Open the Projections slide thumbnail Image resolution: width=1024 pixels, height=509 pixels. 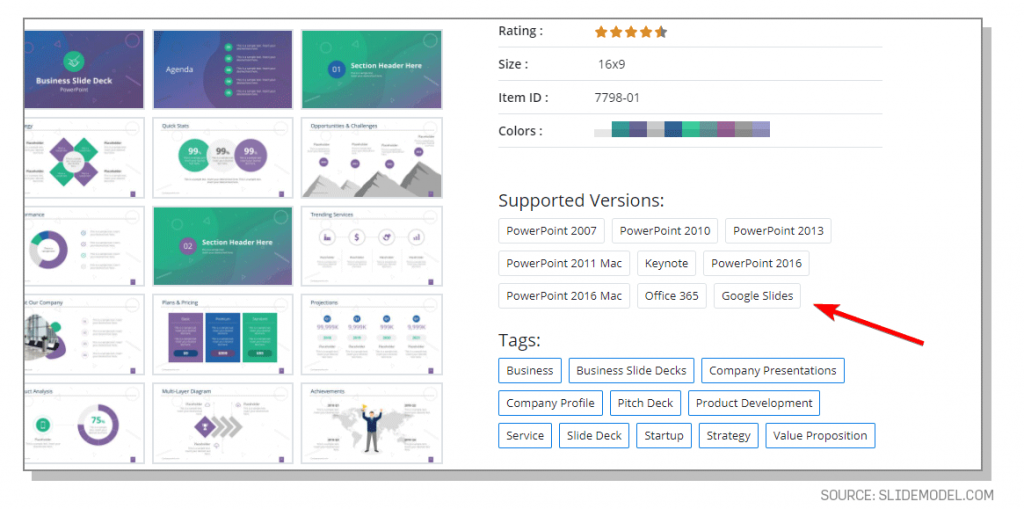[372, 335]
